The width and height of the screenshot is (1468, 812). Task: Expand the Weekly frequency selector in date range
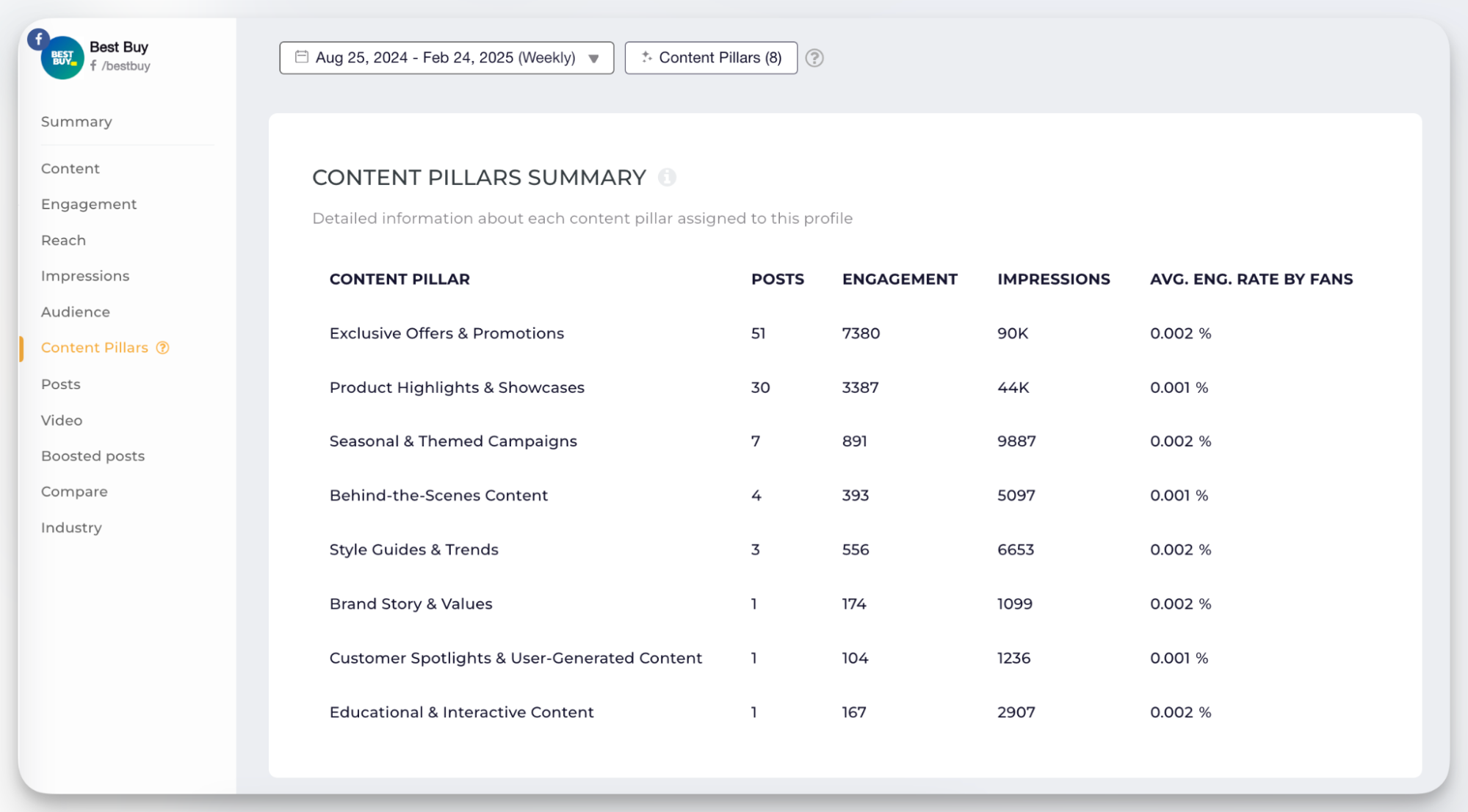(x=597, y=58)
